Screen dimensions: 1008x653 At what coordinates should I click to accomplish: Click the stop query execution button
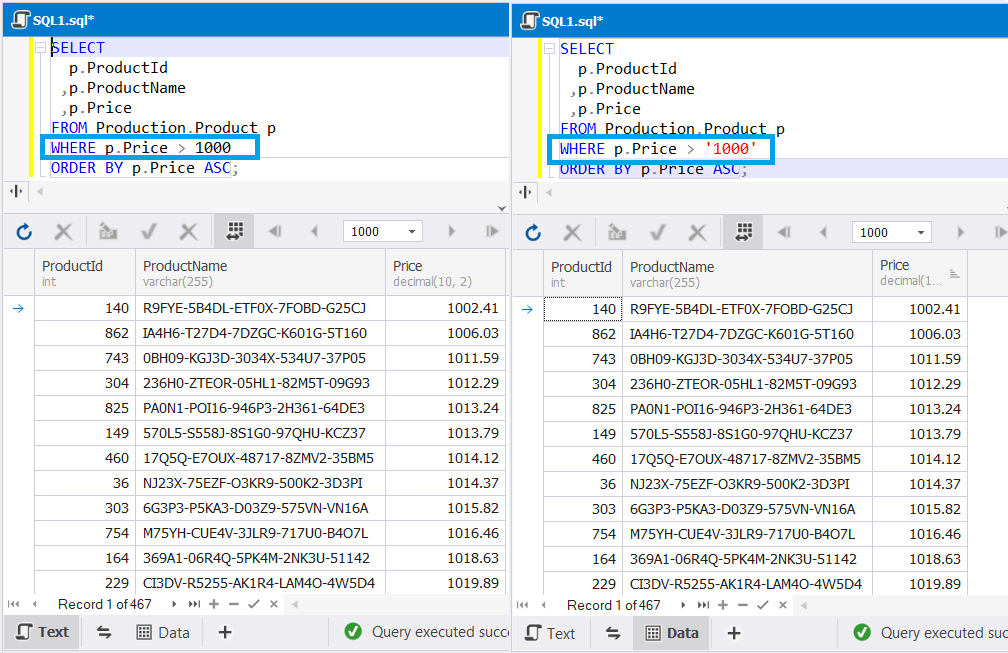click(x=62, y=231)
